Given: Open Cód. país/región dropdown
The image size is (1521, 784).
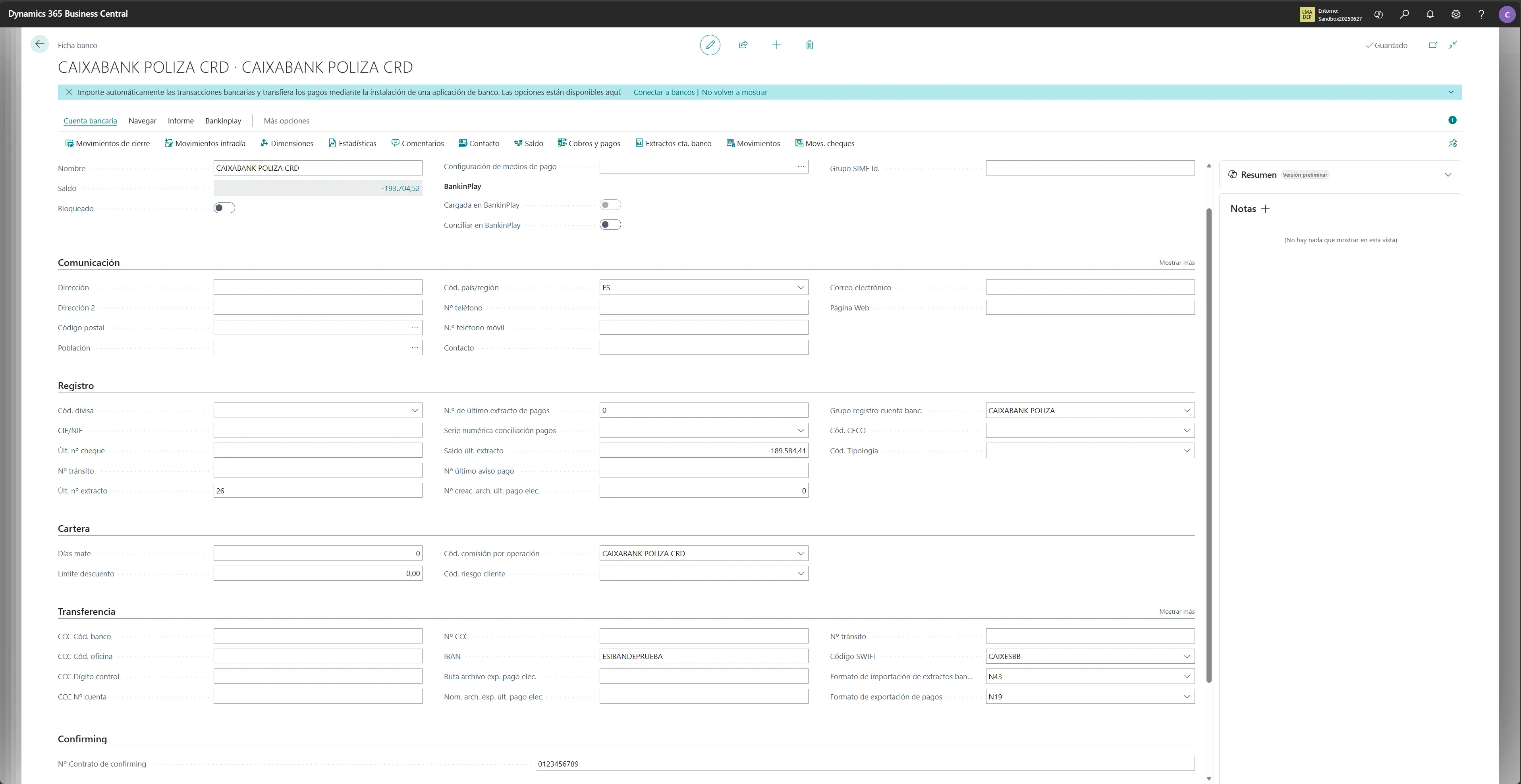Looking at the screenshot, I should click(801, 287).
